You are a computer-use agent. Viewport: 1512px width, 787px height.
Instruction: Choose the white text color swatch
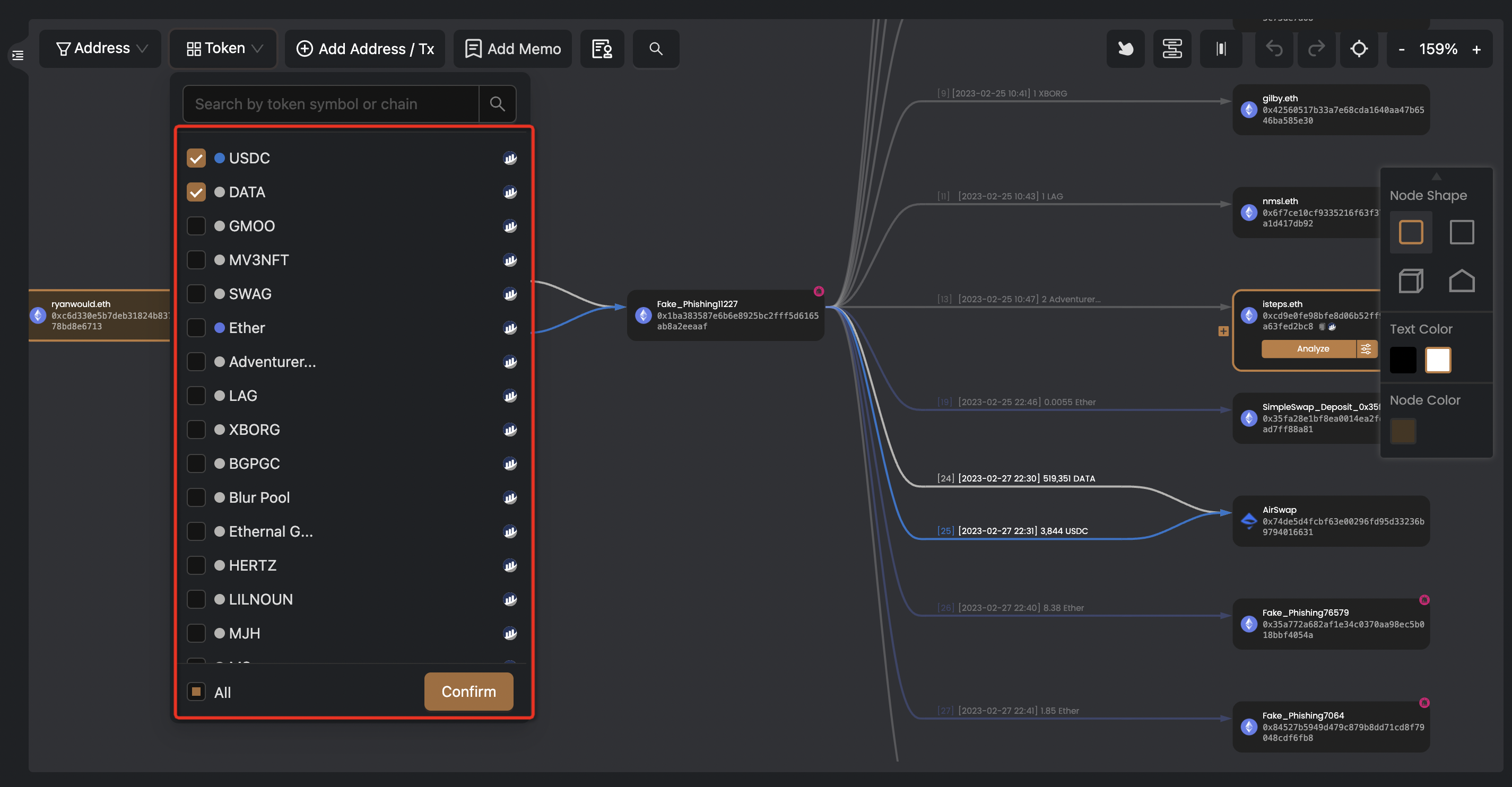click(1437, 360)
